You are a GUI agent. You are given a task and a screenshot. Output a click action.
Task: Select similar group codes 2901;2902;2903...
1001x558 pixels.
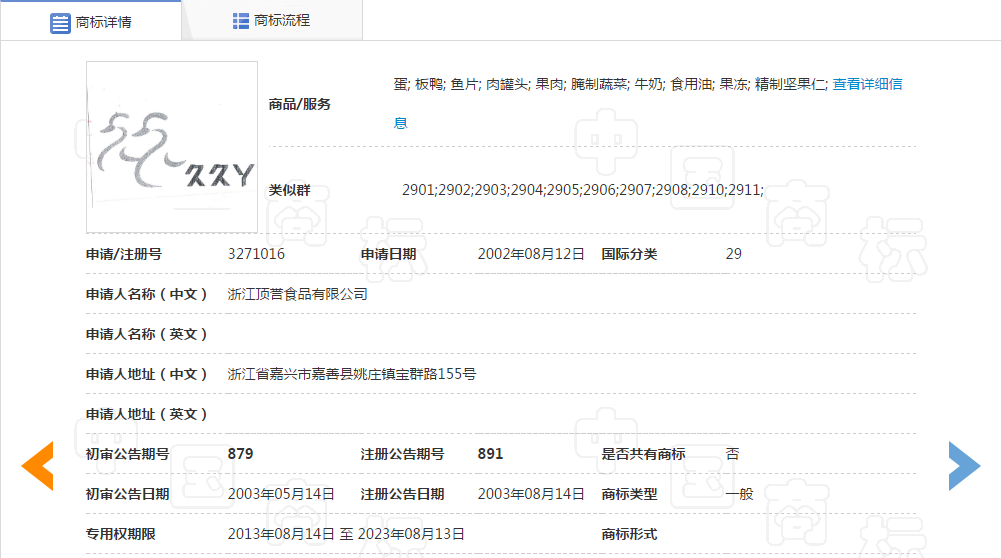582,190
